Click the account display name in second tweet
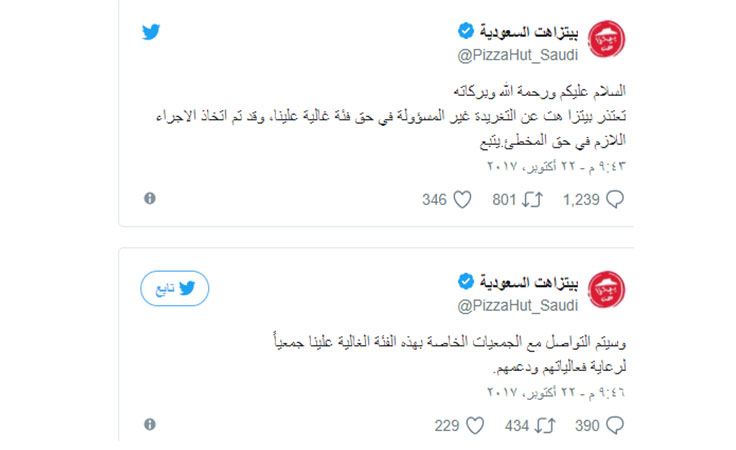Image resolution: width=736 pixels, height=450 pixels. [529, 282]
